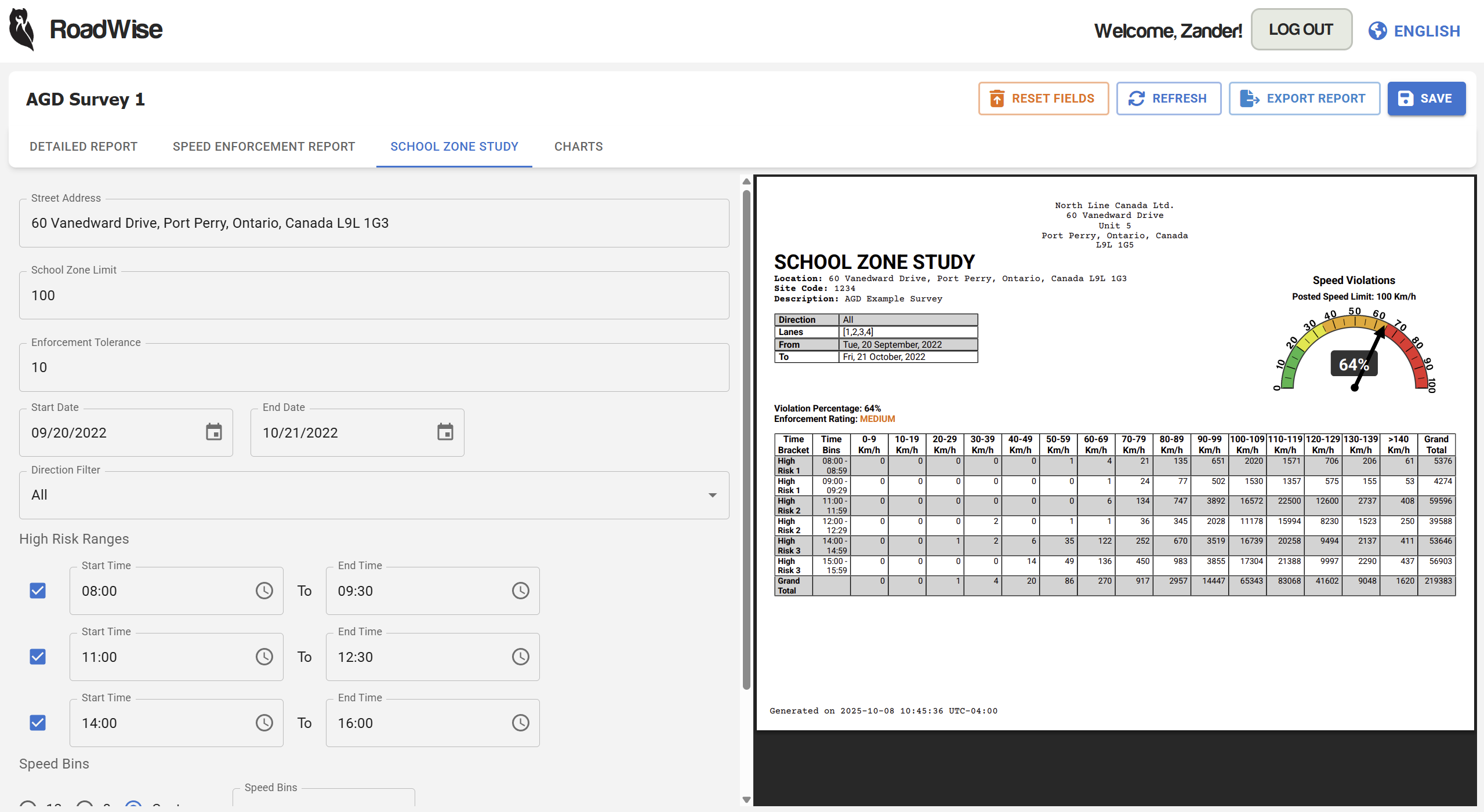This screenshot has width=1484, height=812.
Task: Open the Speed Enforcement Report tab
Action: pyautogui.click(x=264, y=147)
